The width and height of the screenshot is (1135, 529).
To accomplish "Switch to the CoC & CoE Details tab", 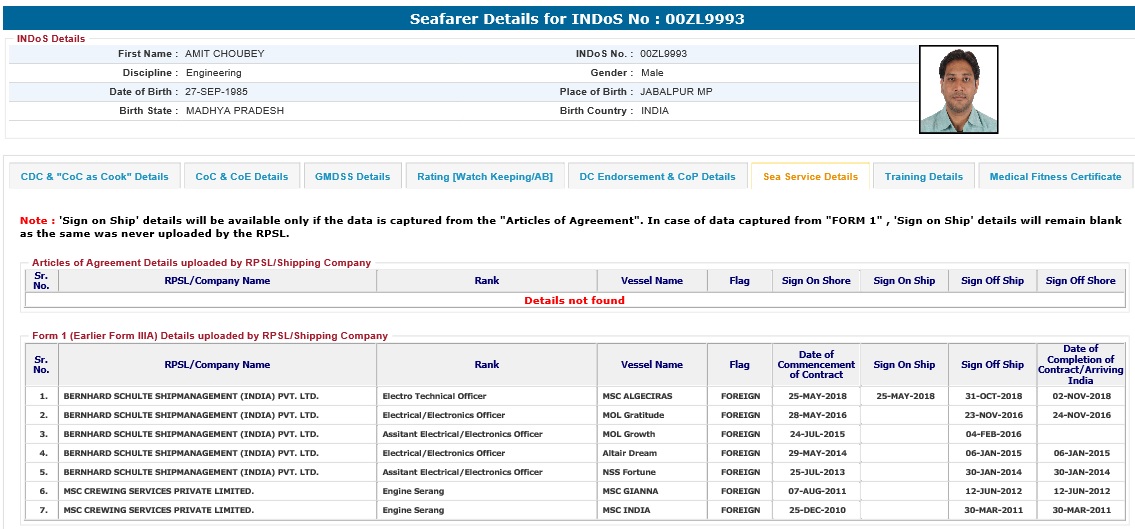I will click(x=242, y=176).
